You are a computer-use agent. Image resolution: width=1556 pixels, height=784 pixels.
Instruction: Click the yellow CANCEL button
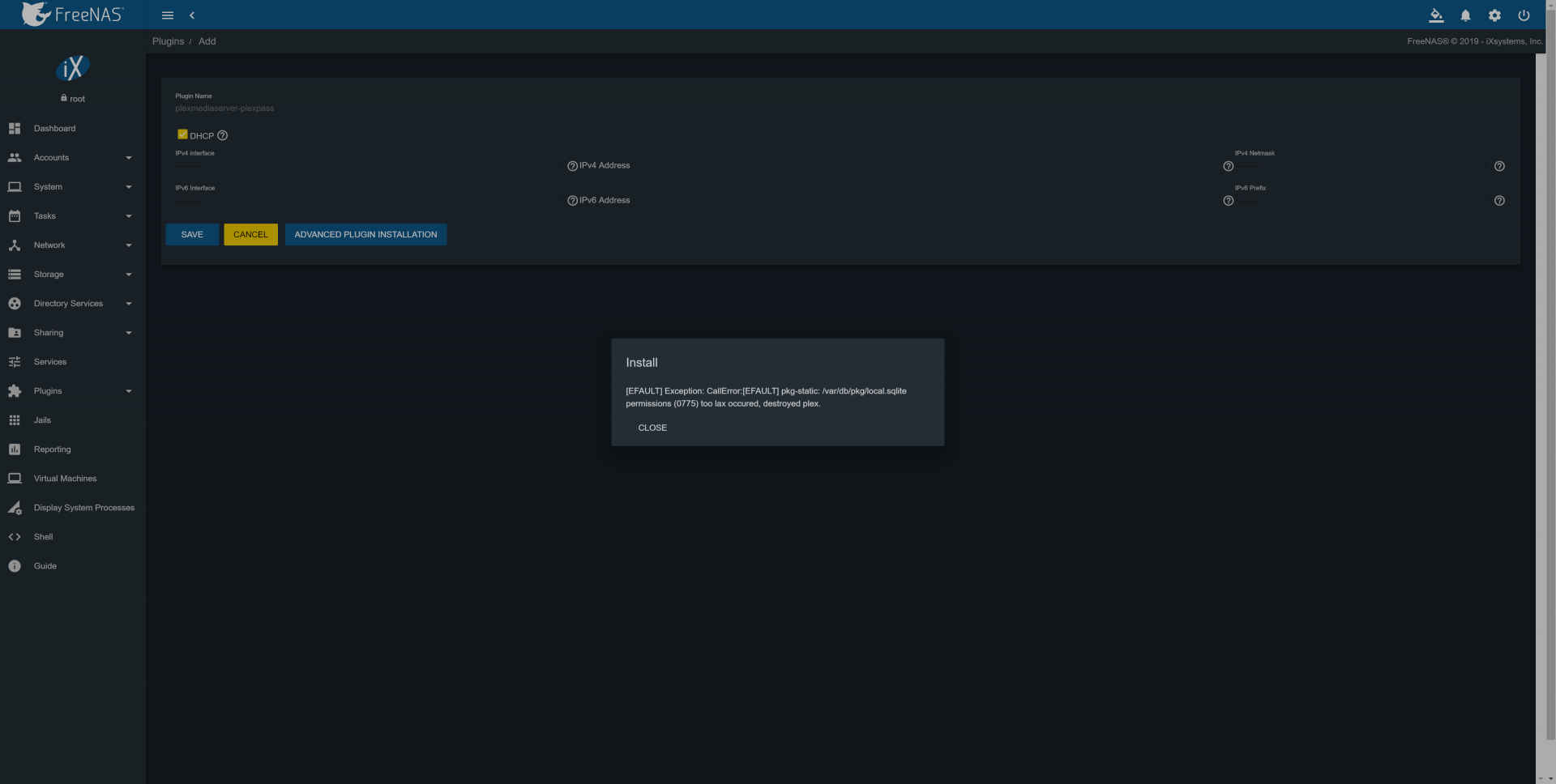[x=250, y=235]
